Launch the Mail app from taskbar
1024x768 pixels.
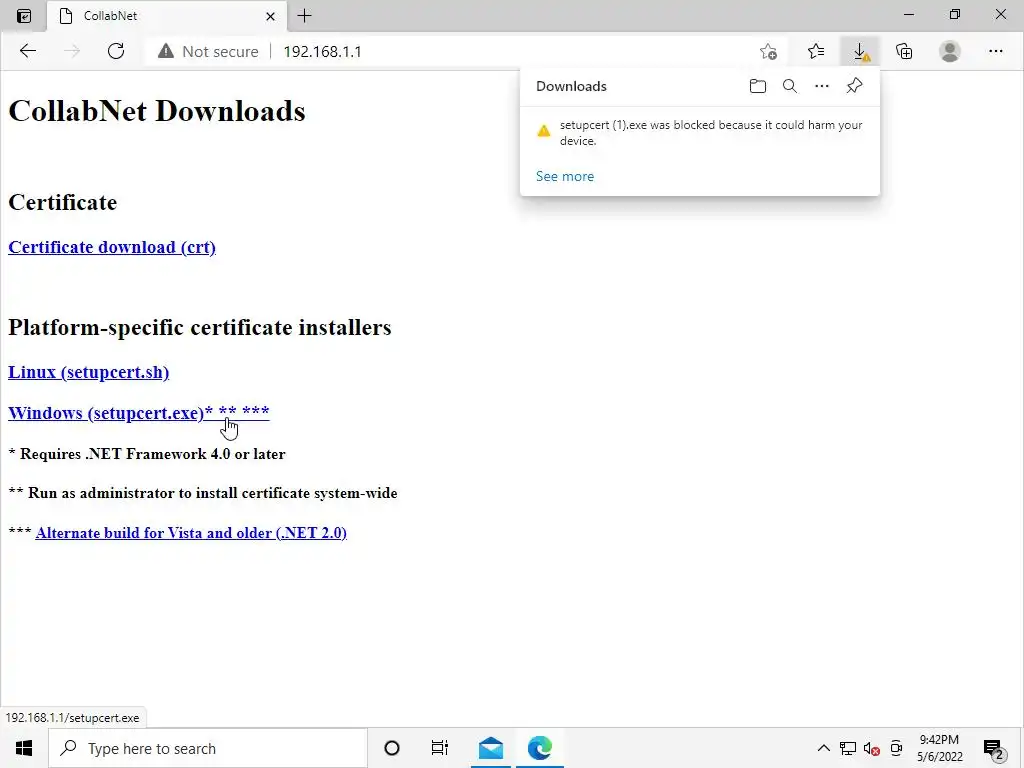(490, 748)
